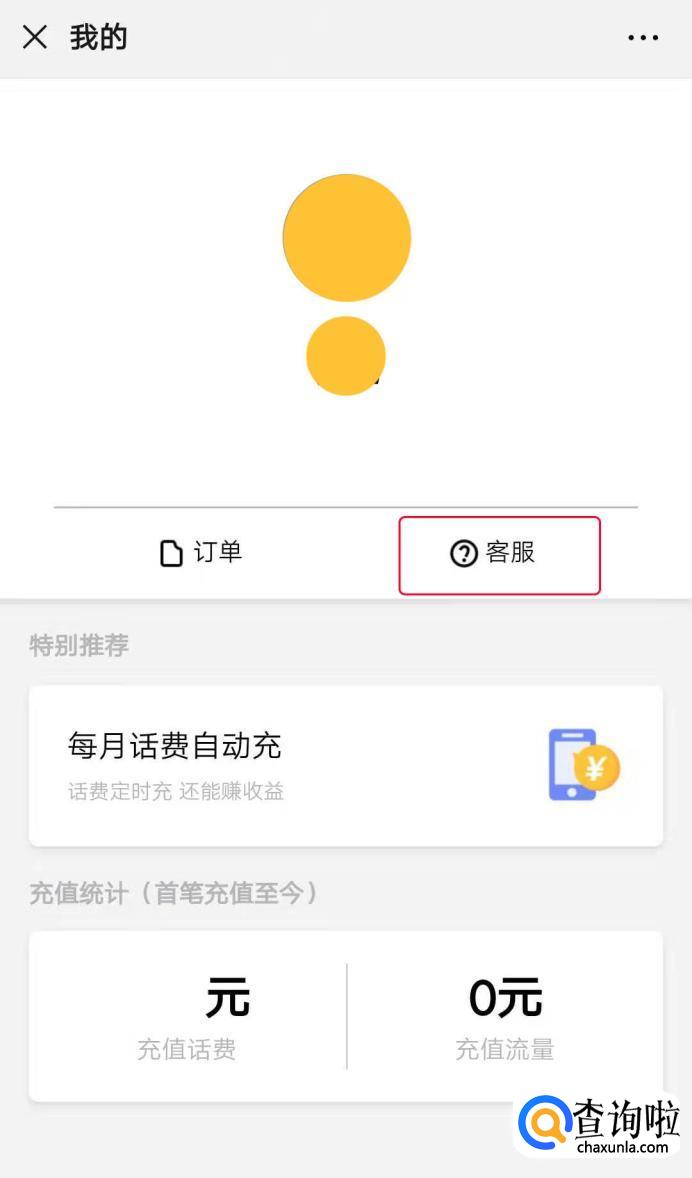
Task: Click the 客服 question mark icon
Action: 463,553
